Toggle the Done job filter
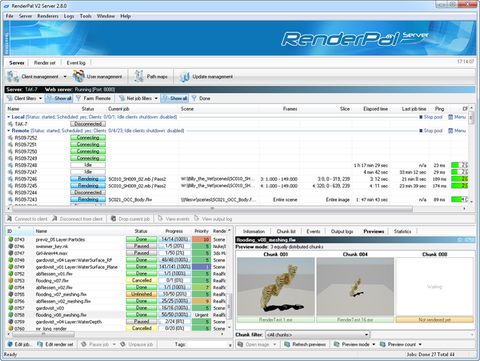Image resolution: width=480 pixels, height=361 pixels. click(201, 98)
